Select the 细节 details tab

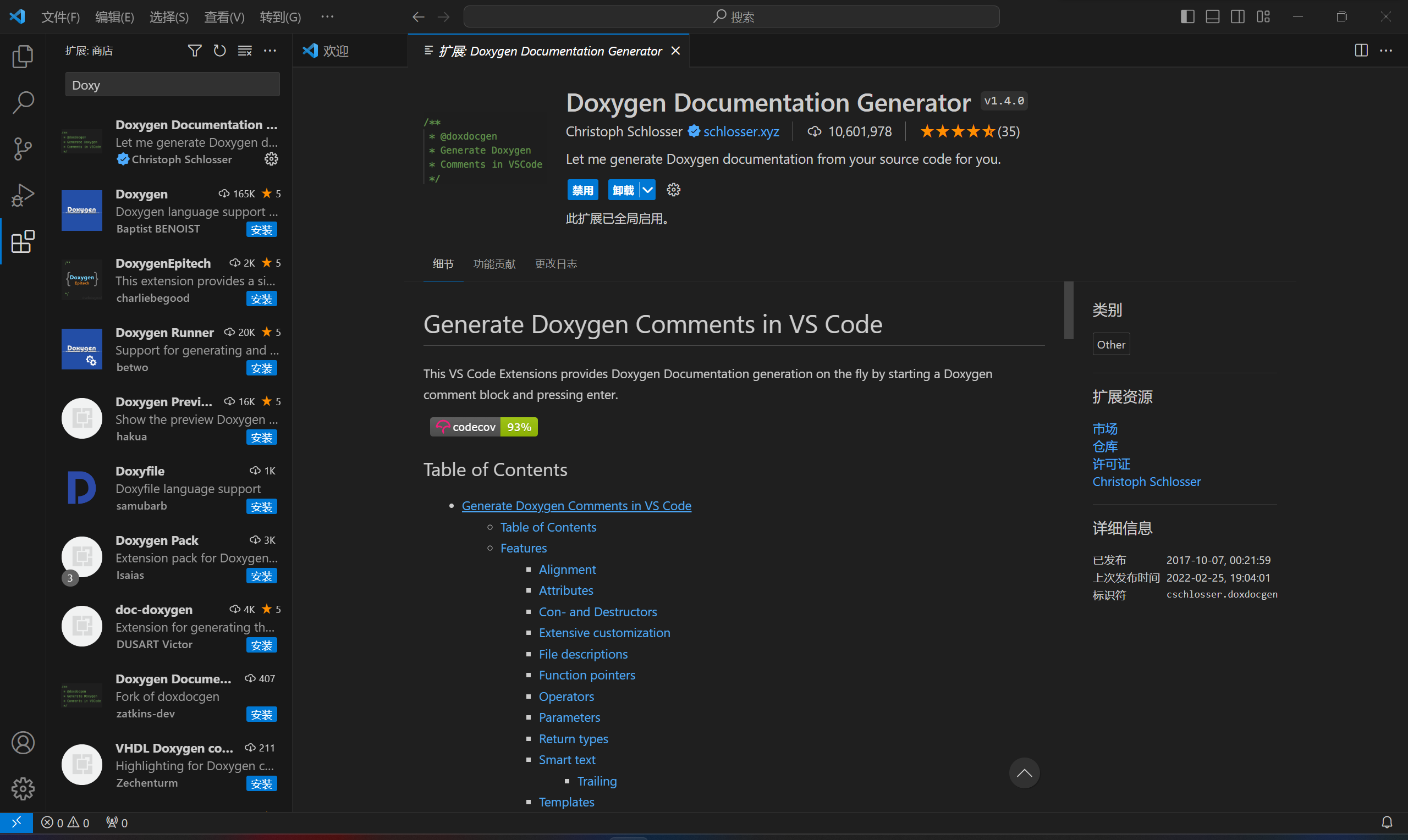click(x=443, y=264)
